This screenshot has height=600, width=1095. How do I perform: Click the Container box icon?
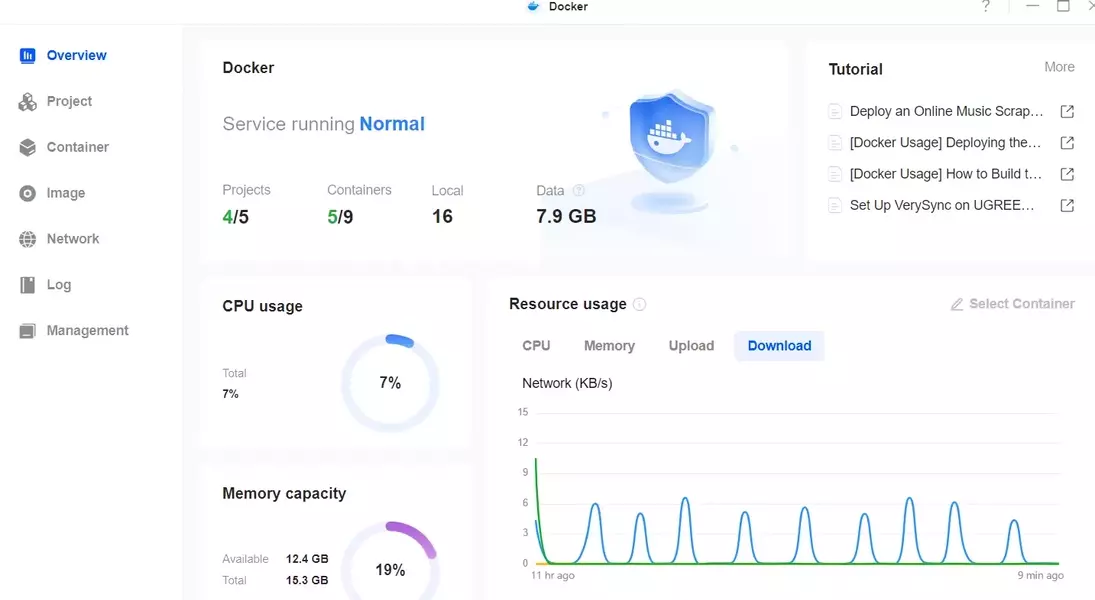click(27, 147)
